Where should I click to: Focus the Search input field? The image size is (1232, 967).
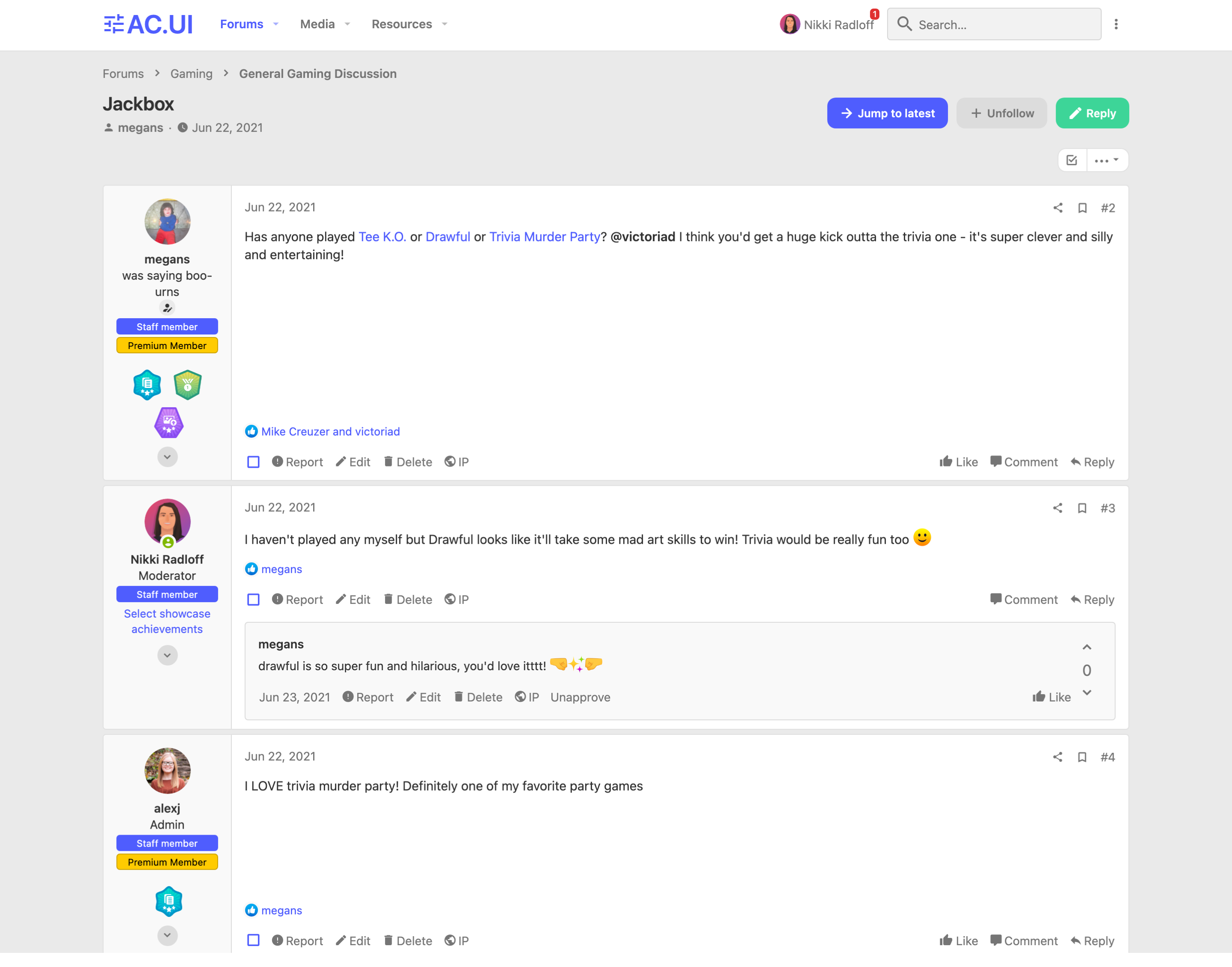(x=994, y=24)
